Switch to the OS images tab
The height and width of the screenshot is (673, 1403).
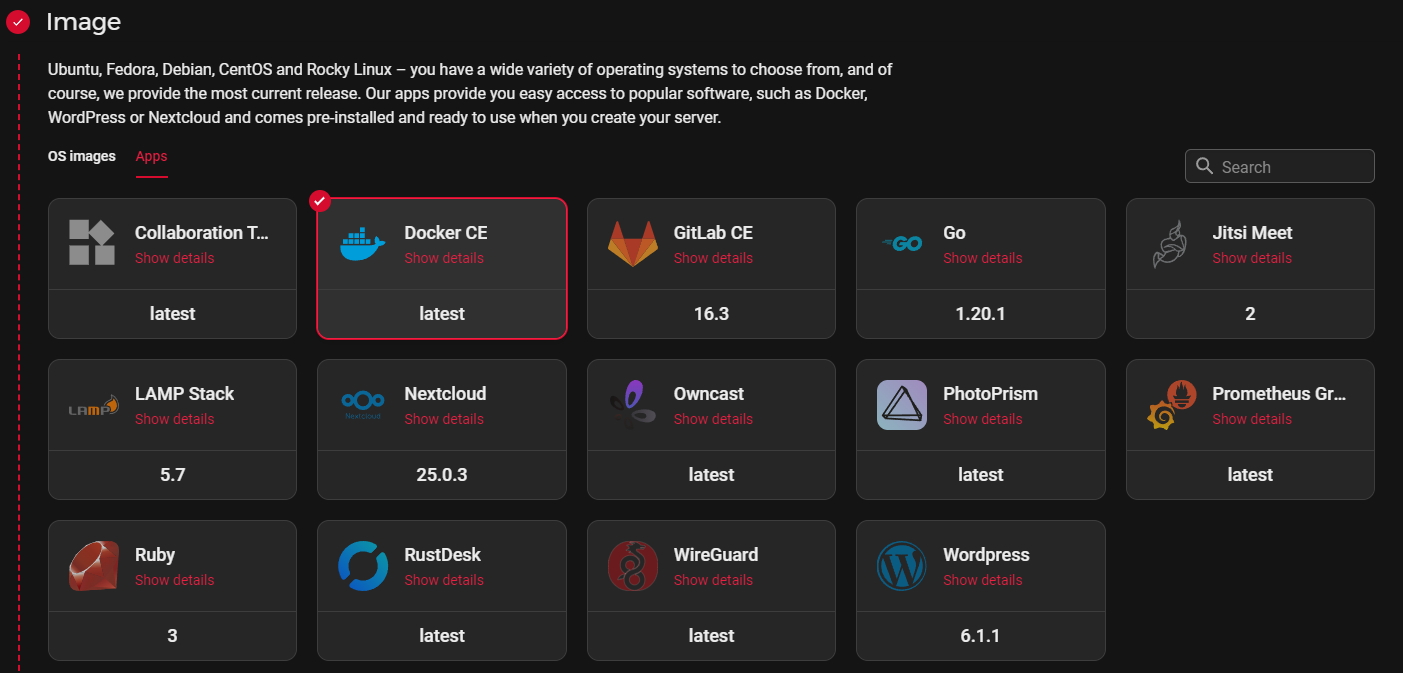coord(82,157)
